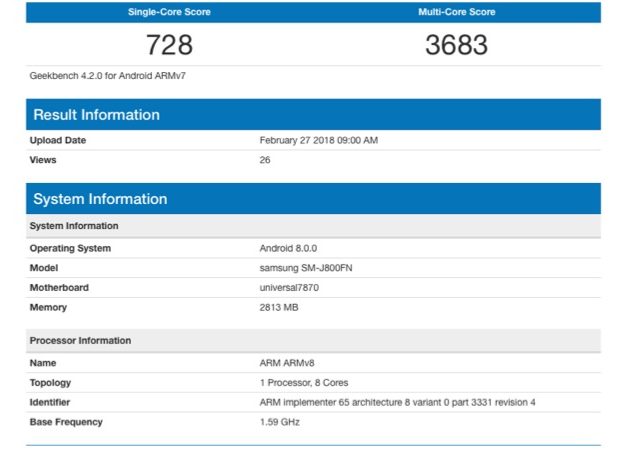
Task: Click the 1.59 GHz base frequency value
Action: [280, 422]
